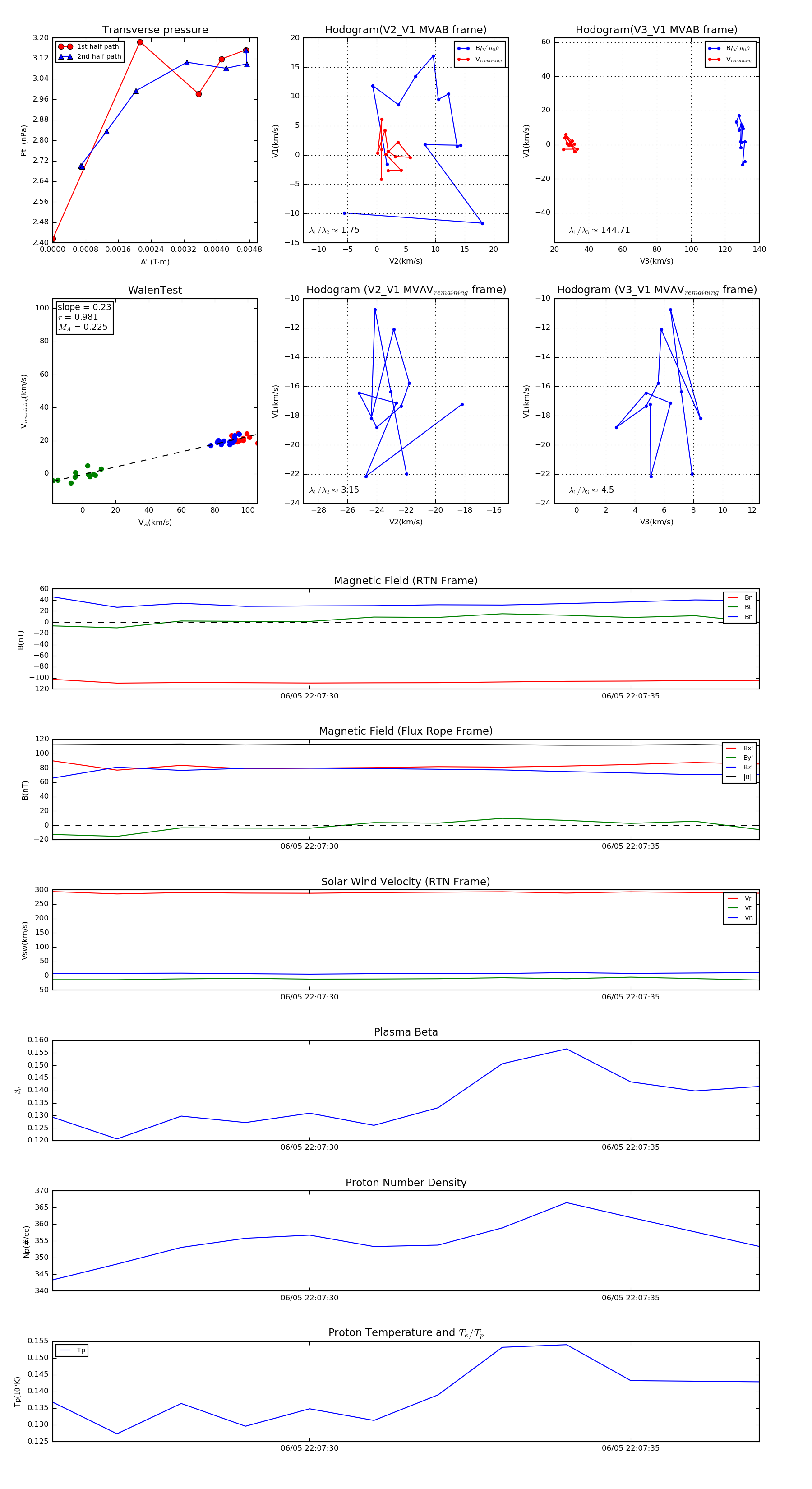The image size is (812, 1489).
Task: Click the 'r = 0.981' correlation value
Action: click(x=78, y=317)
